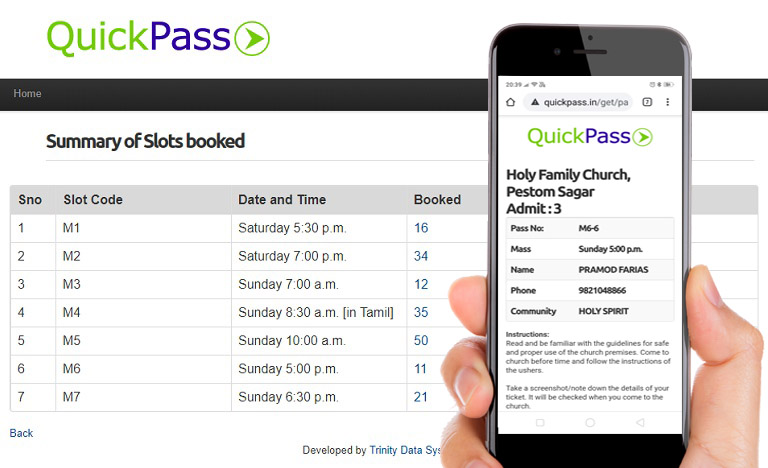Tap the Android home circle button
The image size is (768, 468).
tap(590, 422)
